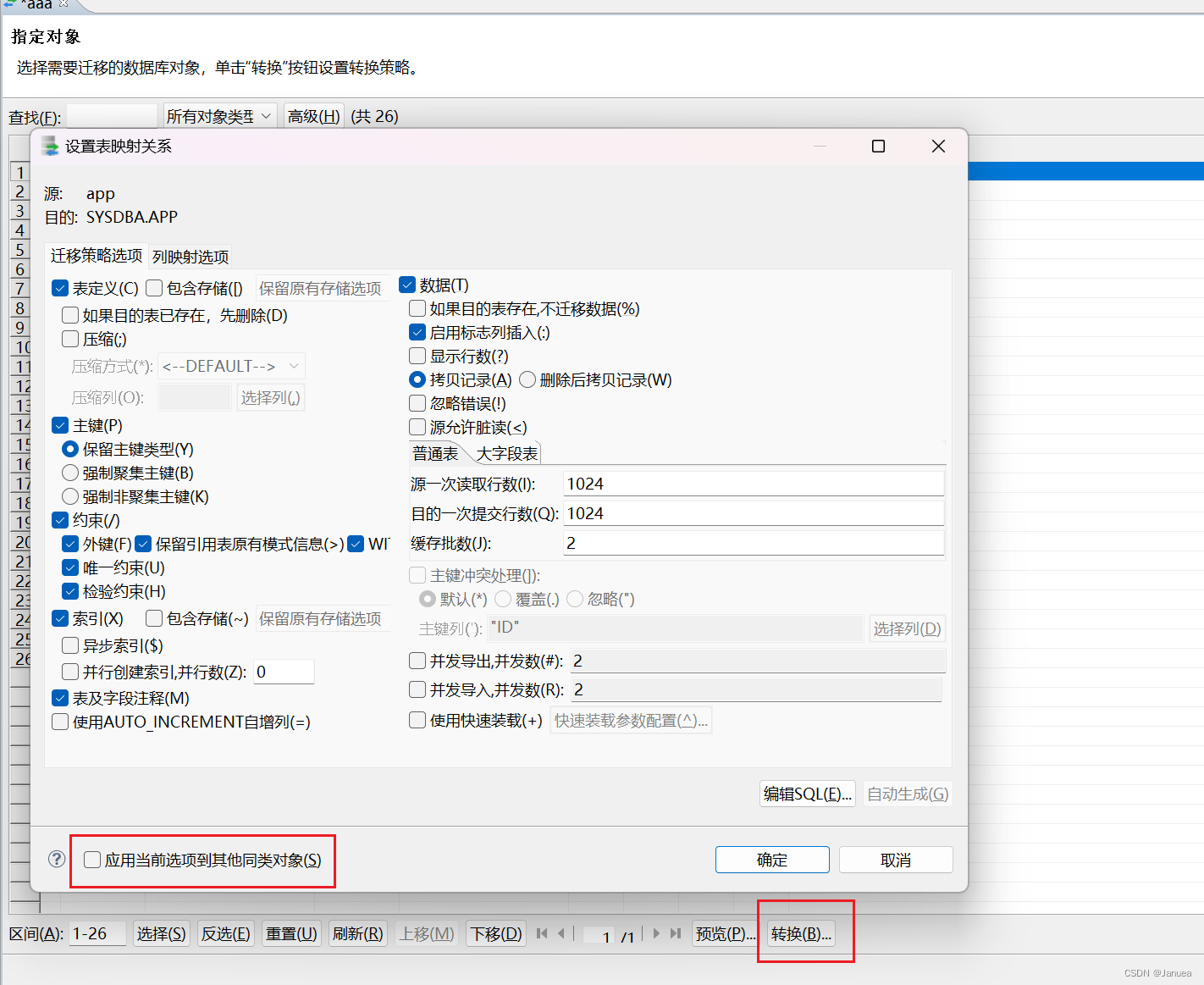Viewport: 1204px width, 985px height.
Task: Enable 并发导入 checkbox
Action: [x=417, y=689]
